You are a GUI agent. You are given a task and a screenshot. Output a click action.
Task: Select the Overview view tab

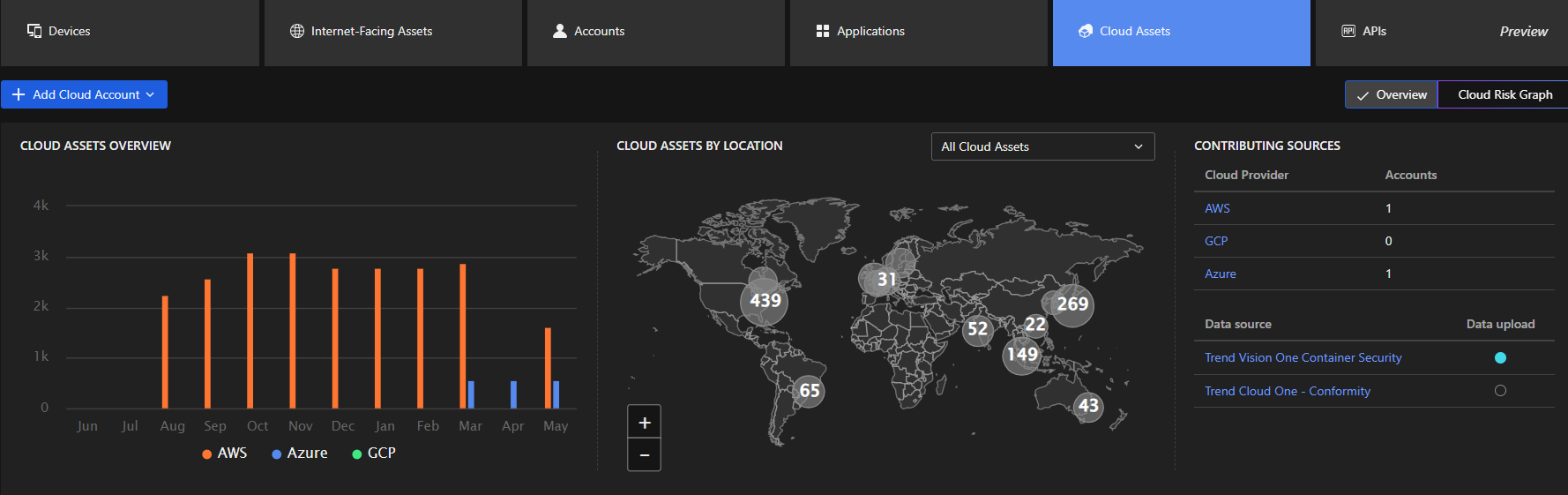coord(1392,94)
